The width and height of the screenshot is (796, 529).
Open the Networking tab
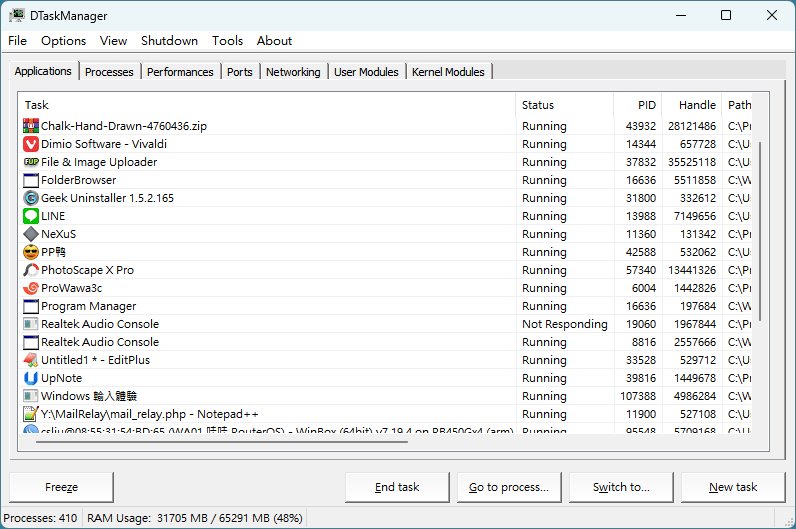[x=293, y=72]
